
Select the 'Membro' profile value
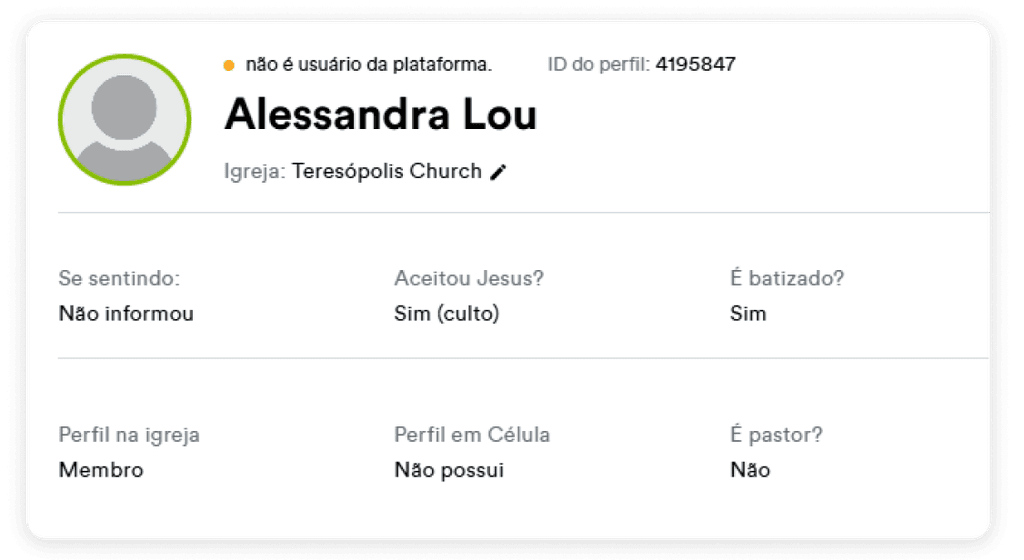tap(101, 470)
